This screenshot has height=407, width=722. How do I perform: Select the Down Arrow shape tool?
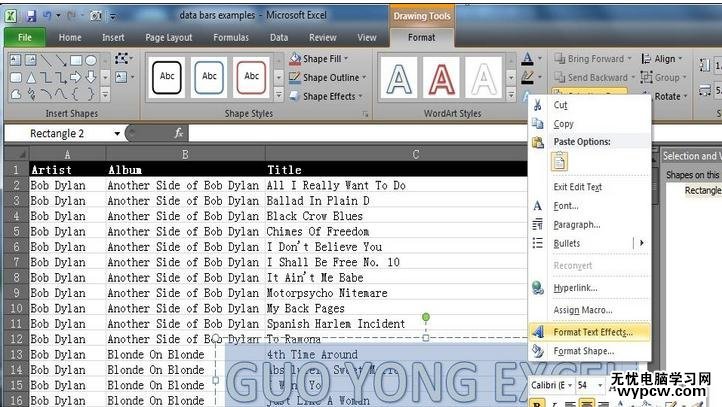click(x=91, y=77)
